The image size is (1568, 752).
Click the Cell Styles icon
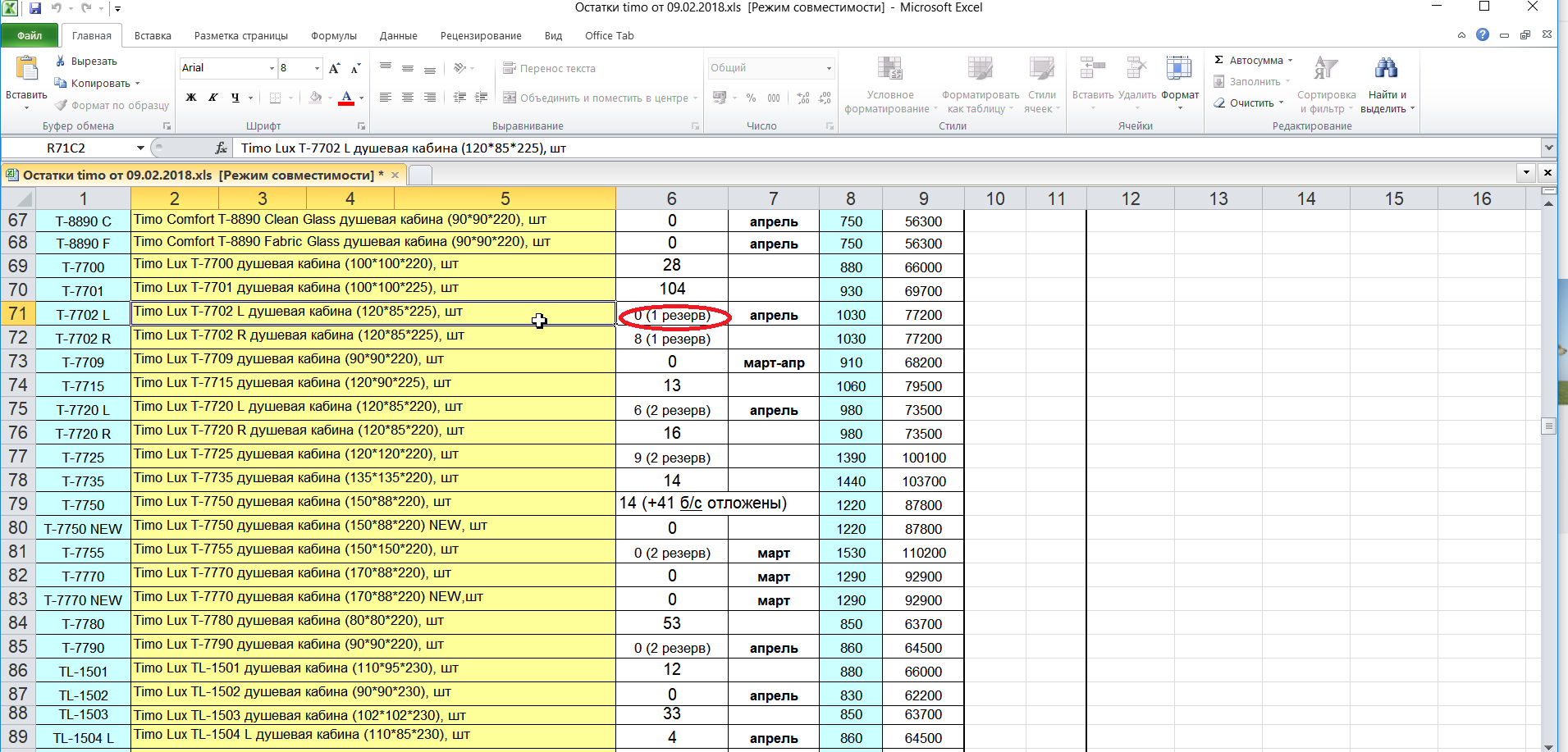point(1042,69)
